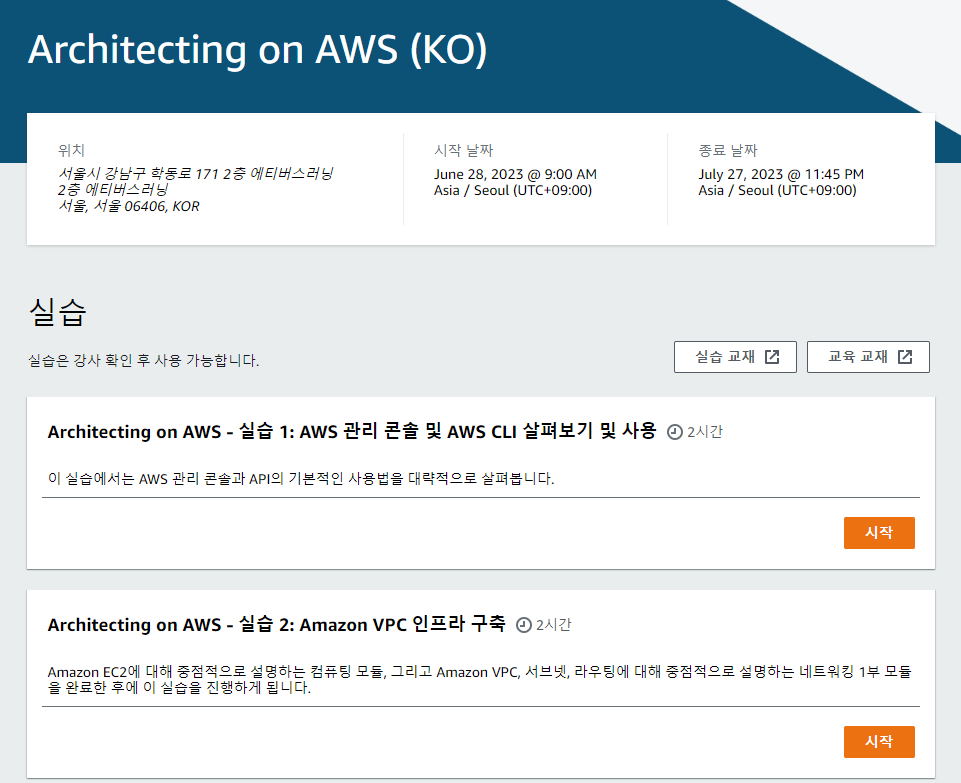The width and height of the screenshot is (961, 783).
Task: Click the 시작 날짜 label
Action: (463, 150)
